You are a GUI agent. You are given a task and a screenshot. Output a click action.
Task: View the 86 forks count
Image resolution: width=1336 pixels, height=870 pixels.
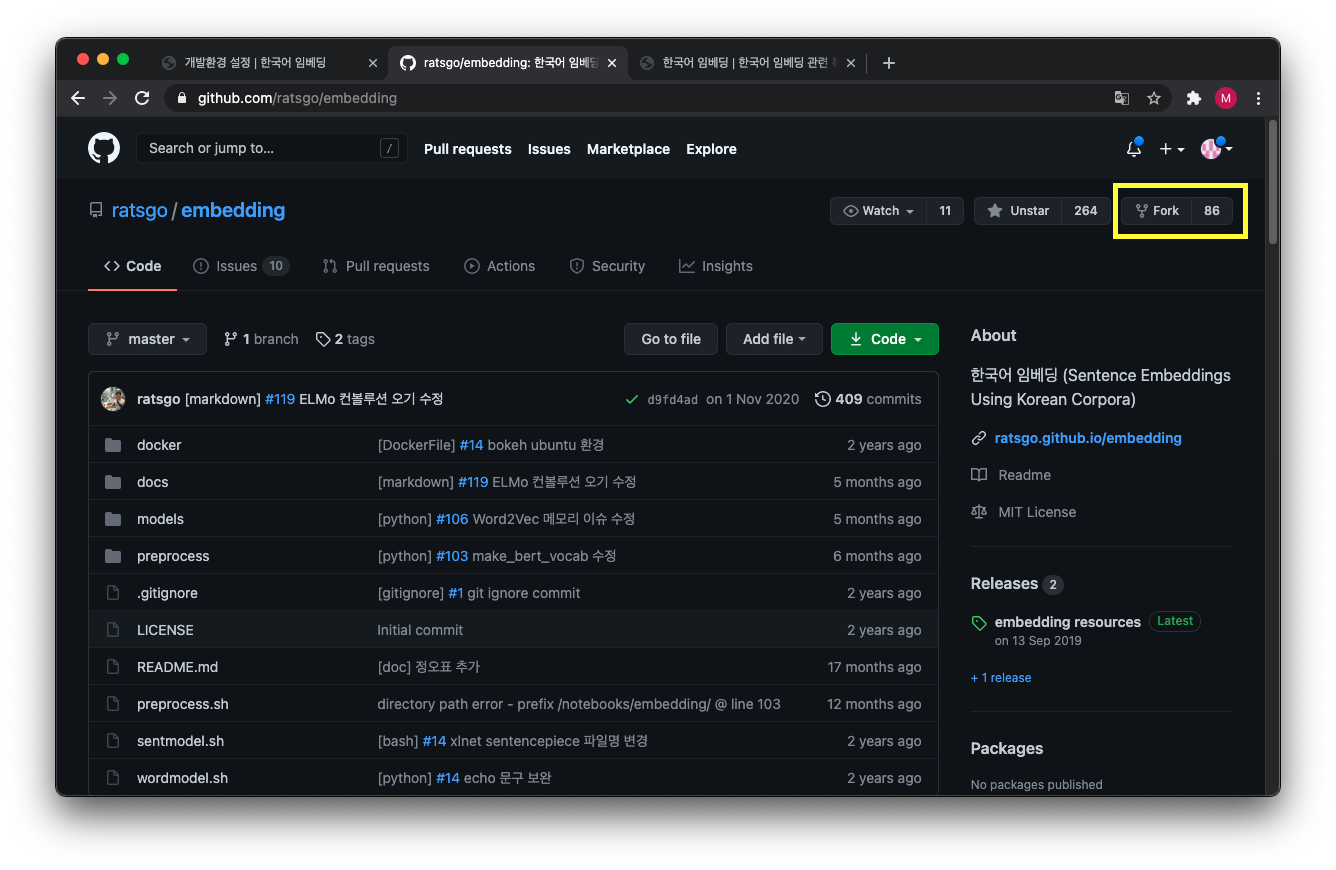coord(1212,211)
